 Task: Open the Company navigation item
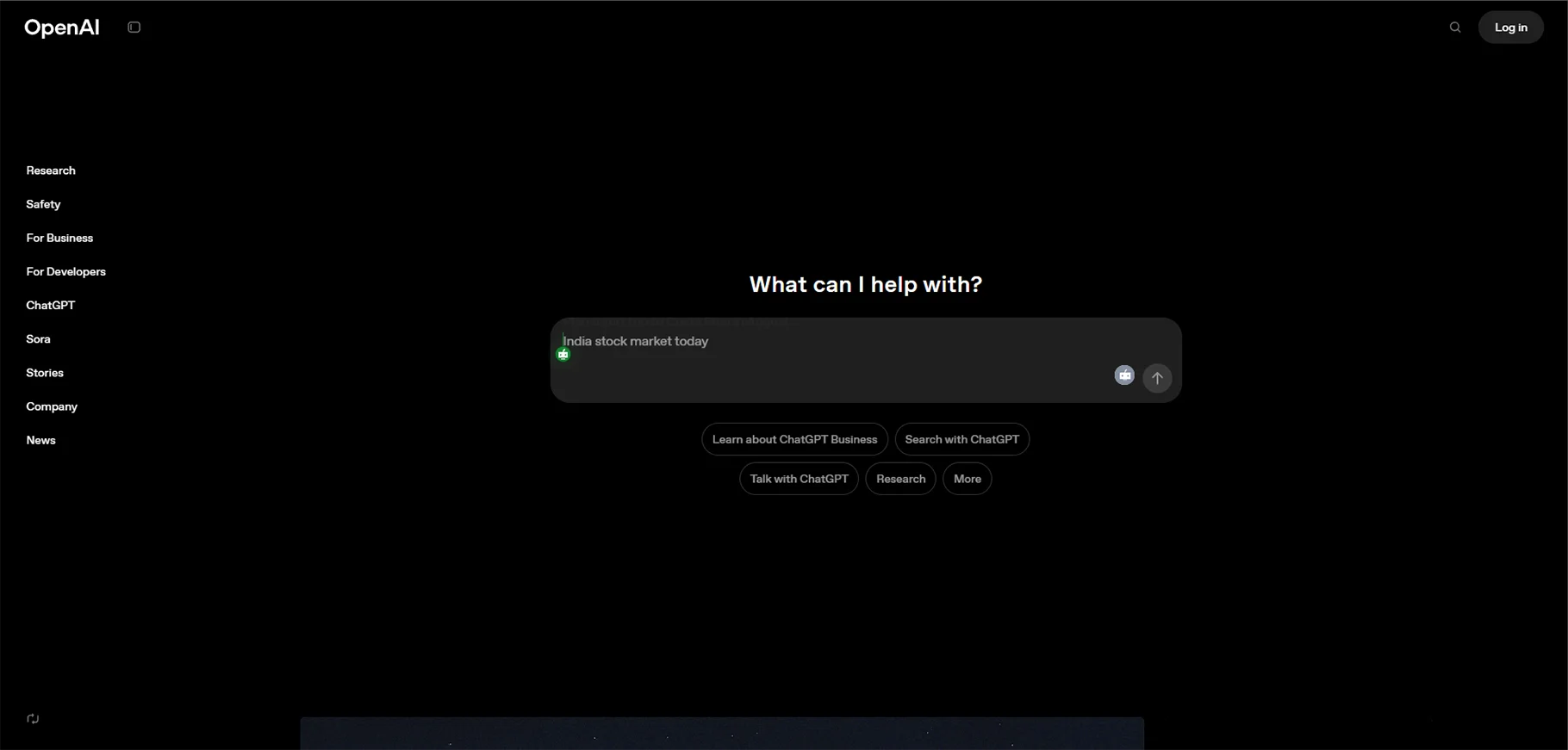coord(52,406)
